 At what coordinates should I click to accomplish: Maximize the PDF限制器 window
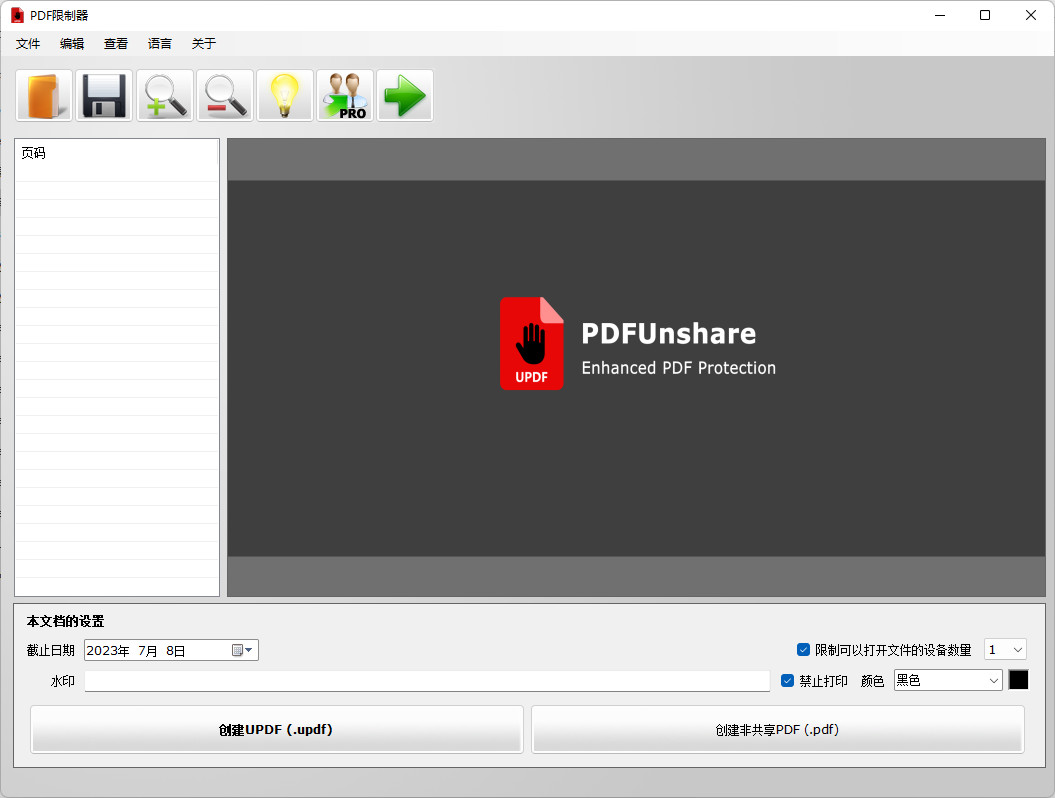coord(985,15)
